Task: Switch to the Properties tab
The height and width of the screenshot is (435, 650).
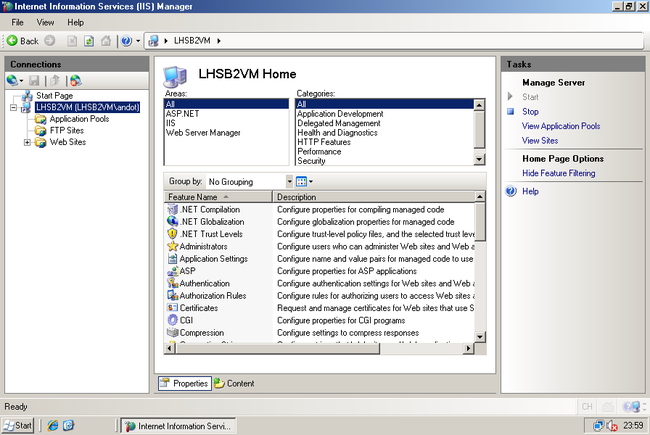Action: (184, 384)
